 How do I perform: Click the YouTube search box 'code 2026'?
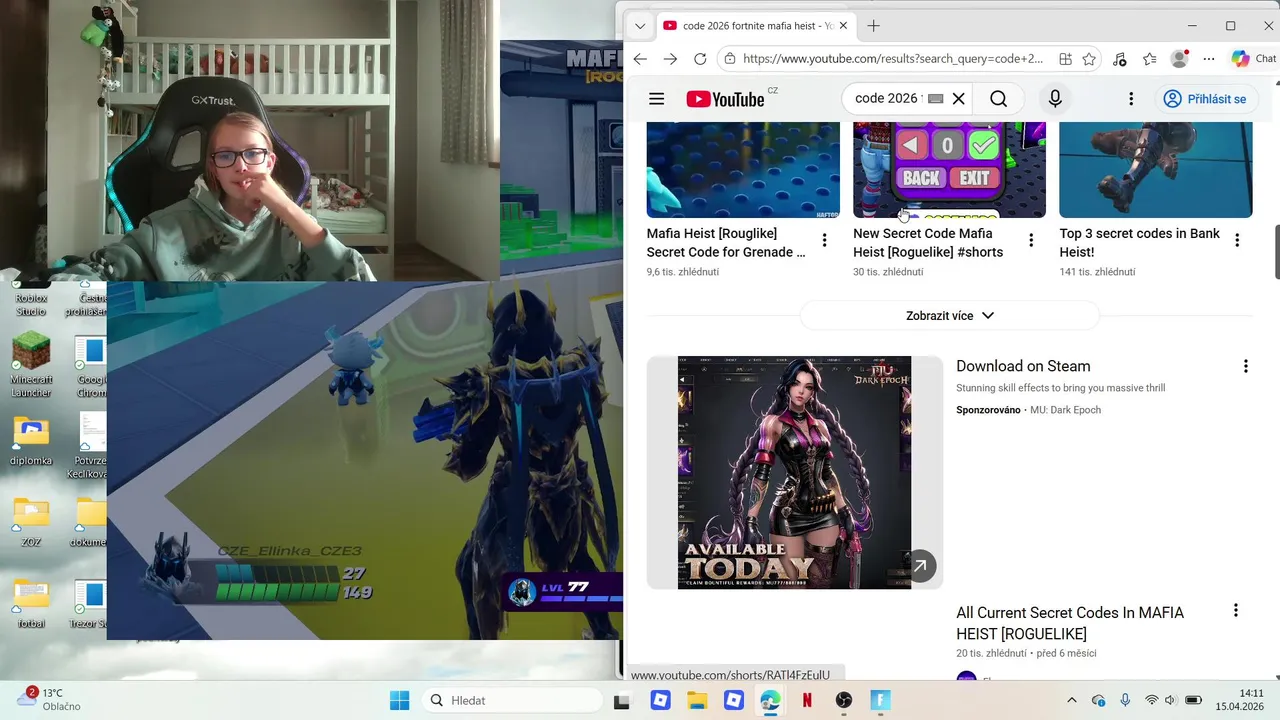coord(887,99)
